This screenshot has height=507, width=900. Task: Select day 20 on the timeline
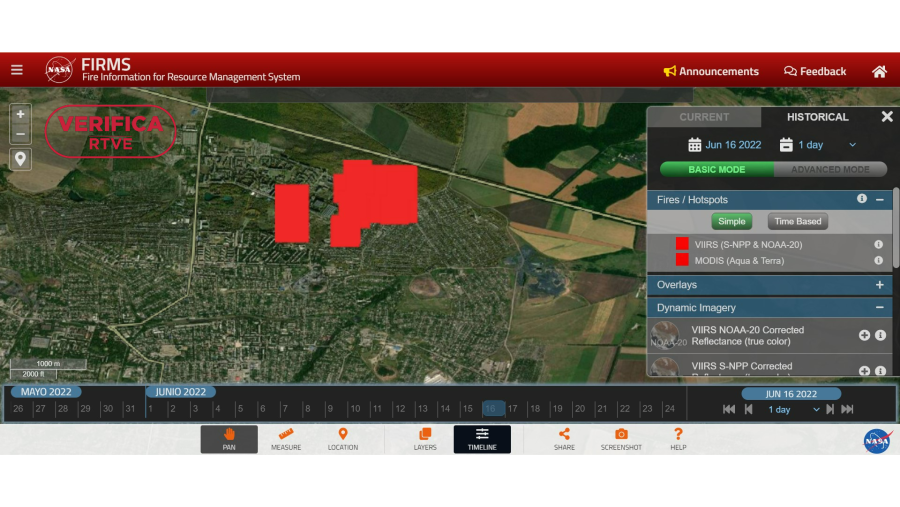579,409
